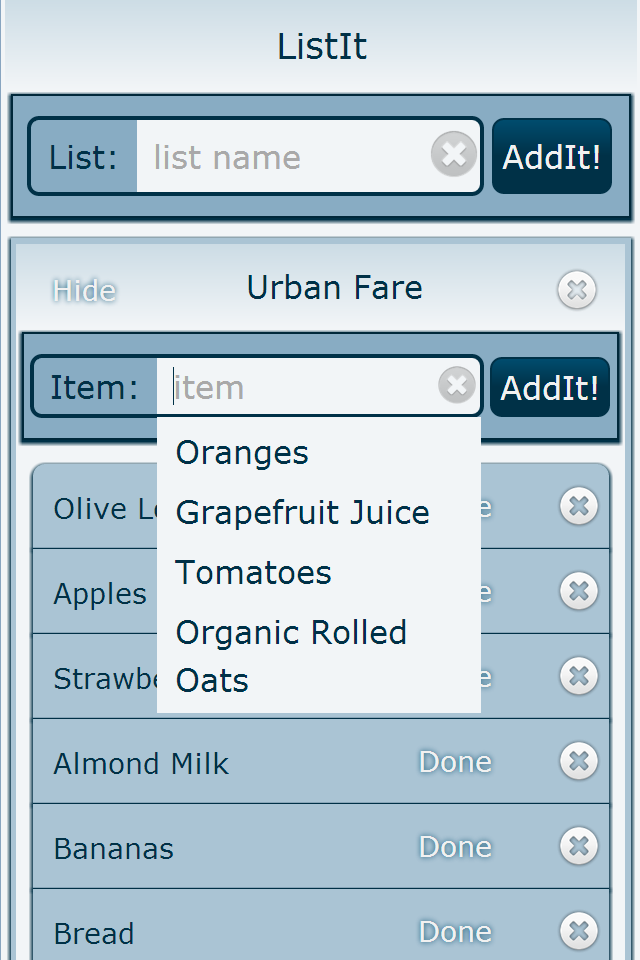Mark Bread as Done

point(455,932)
